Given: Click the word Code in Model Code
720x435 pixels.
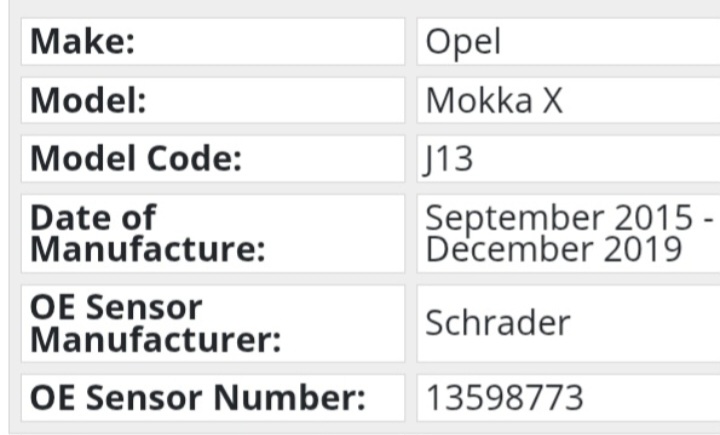Looking at the screenshot, I should pyautogui.click(x=194, y=158).
